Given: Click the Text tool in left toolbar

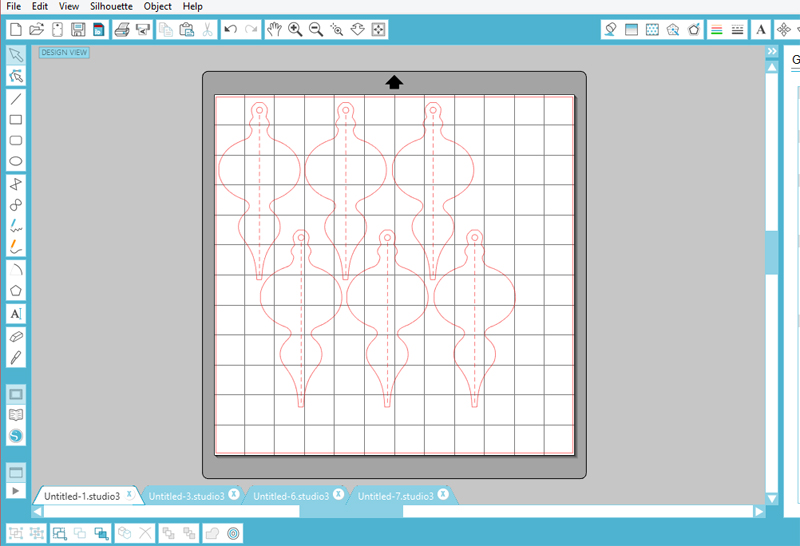Looking at the screenshot, I should (16, 314).
